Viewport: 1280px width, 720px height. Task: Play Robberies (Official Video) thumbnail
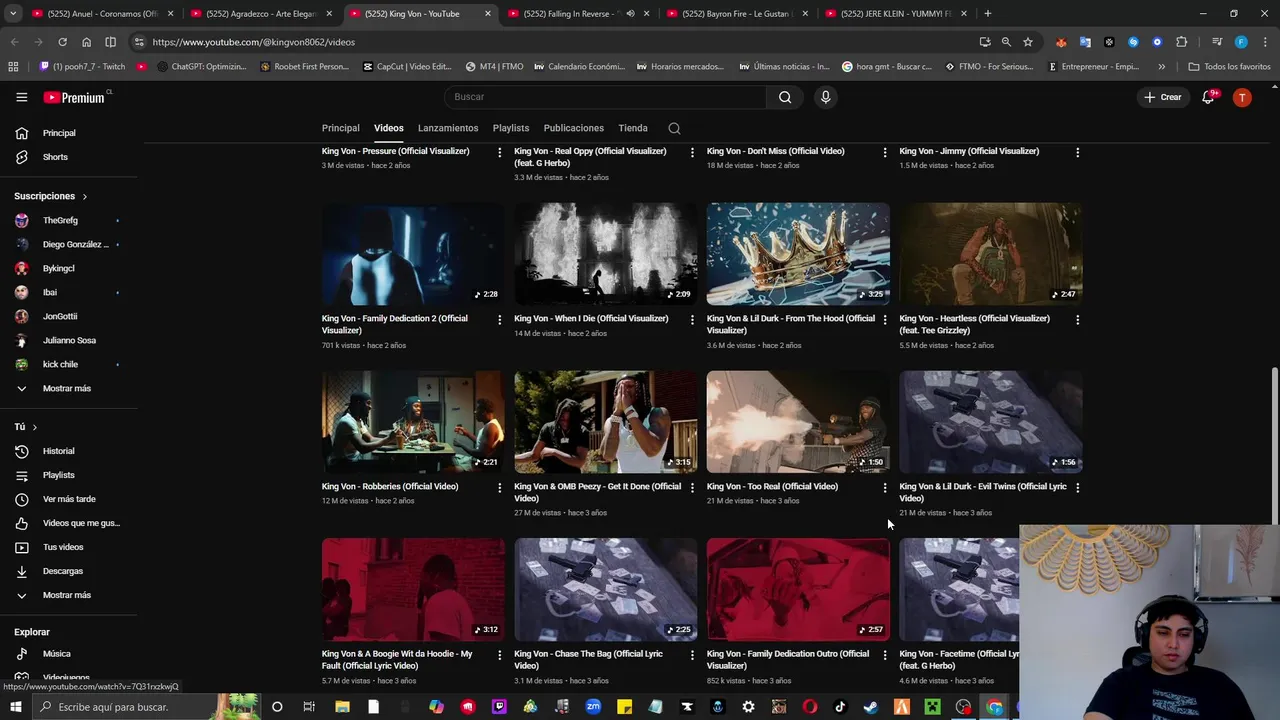point(413,422)
